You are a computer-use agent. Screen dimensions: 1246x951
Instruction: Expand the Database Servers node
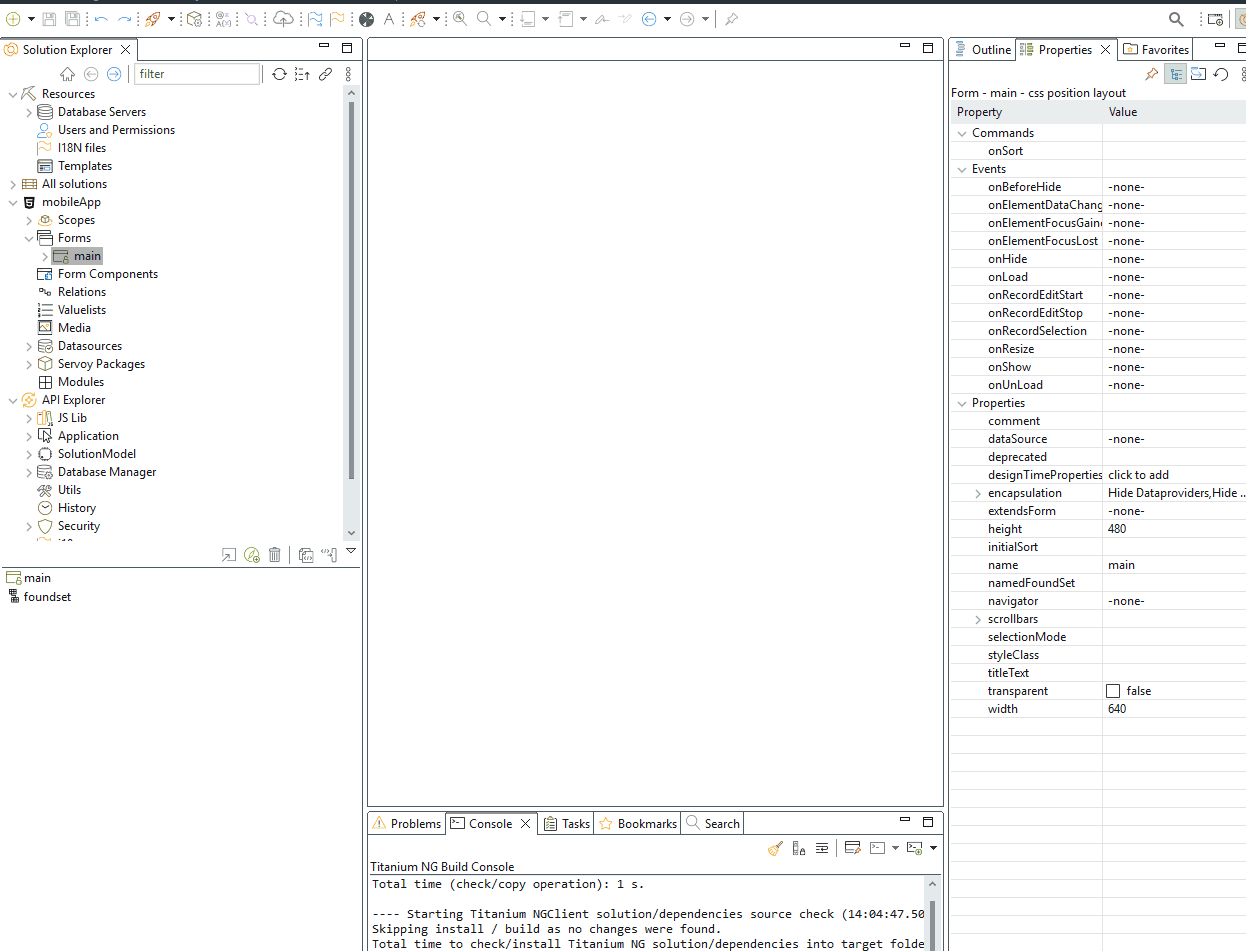29,112
